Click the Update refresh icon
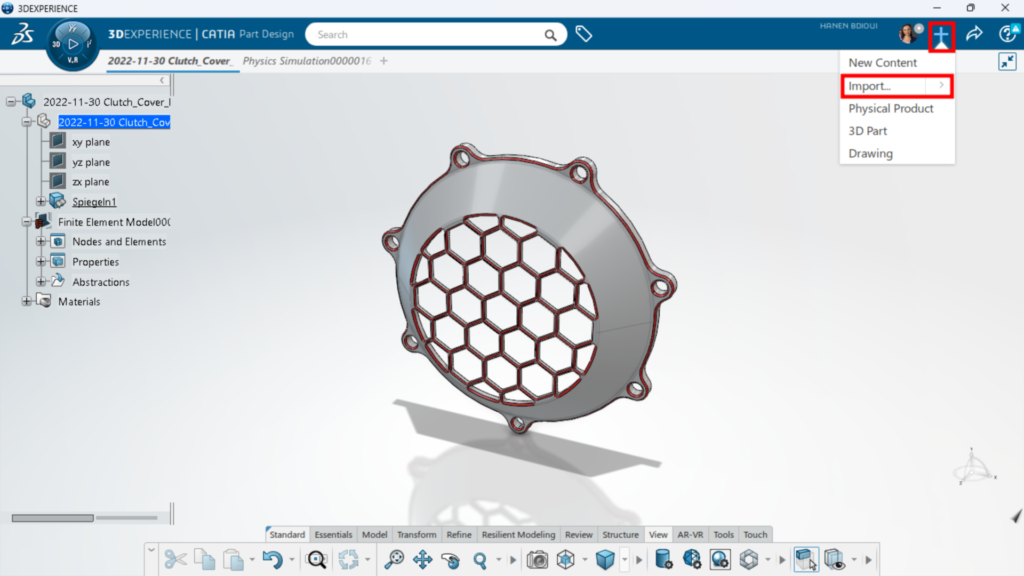The image size is (1024, 576). coord(349,560)
